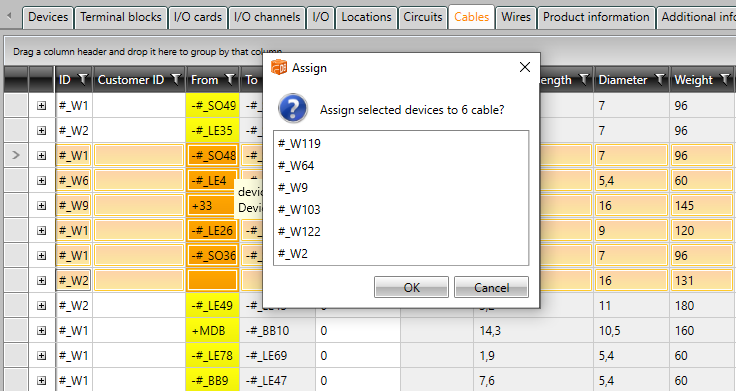Go to the I/O cards tab
This screenshot has width=736, height=391.
198,17
